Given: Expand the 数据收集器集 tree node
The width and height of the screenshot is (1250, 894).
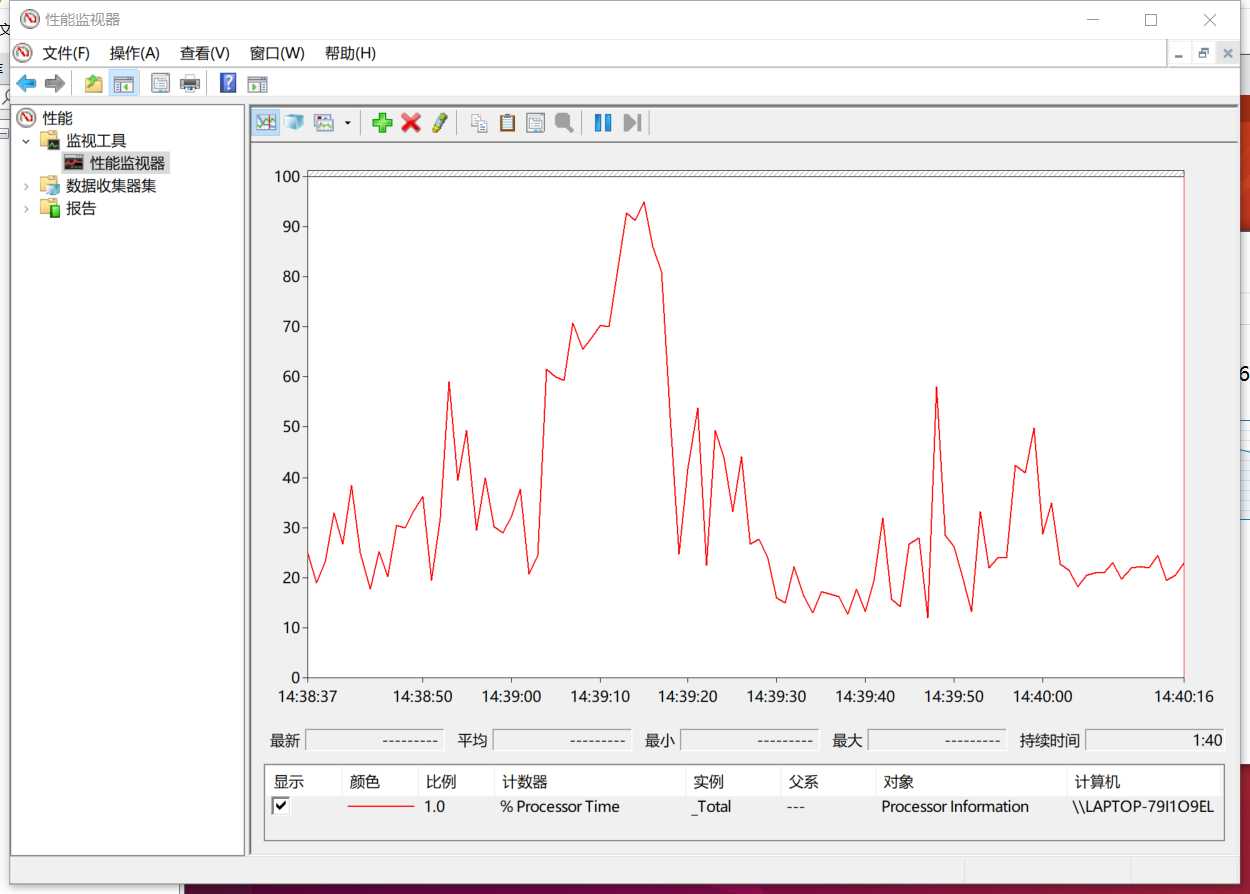Looking at the screenshot, I should tap(26, 186).
